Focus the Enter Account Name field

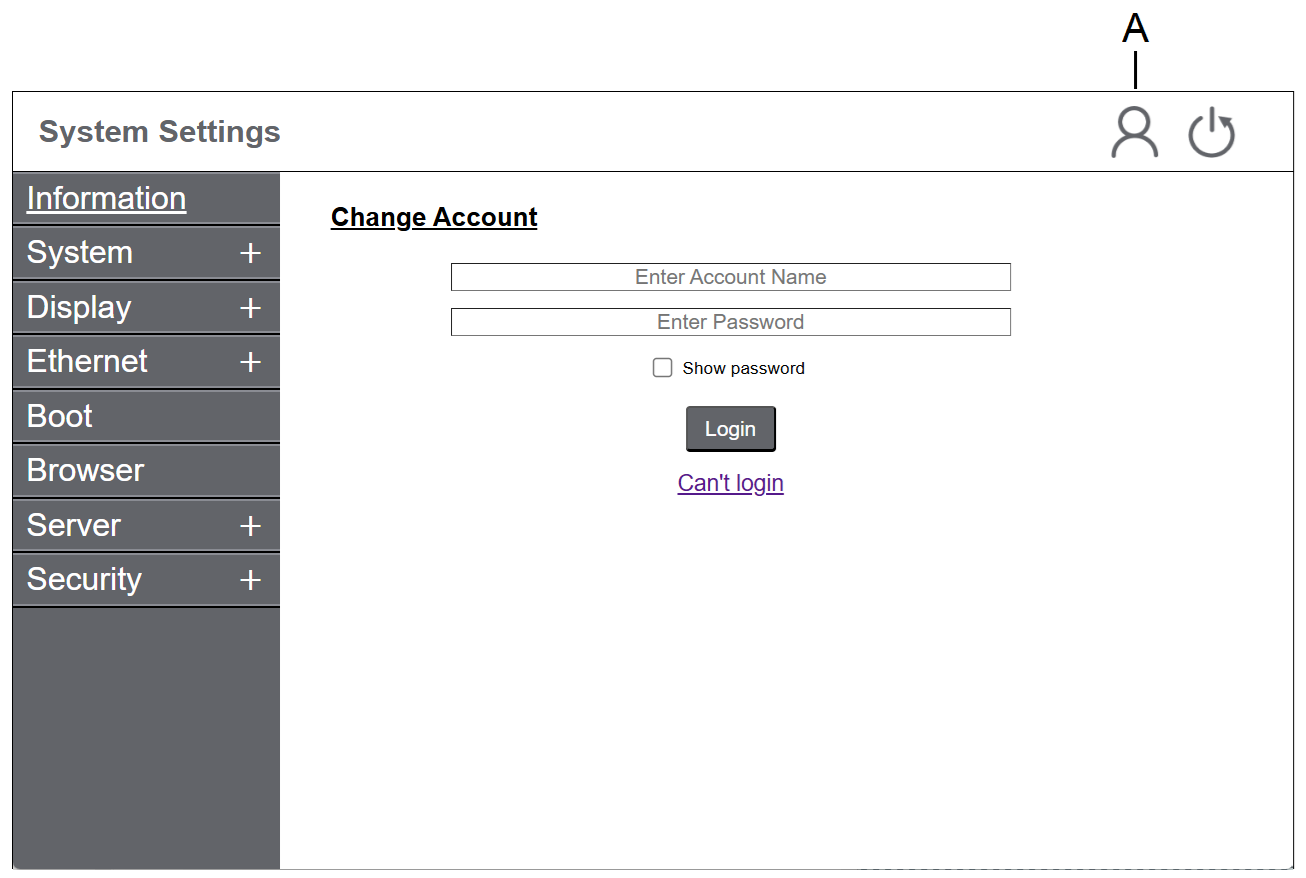(730, 277)
